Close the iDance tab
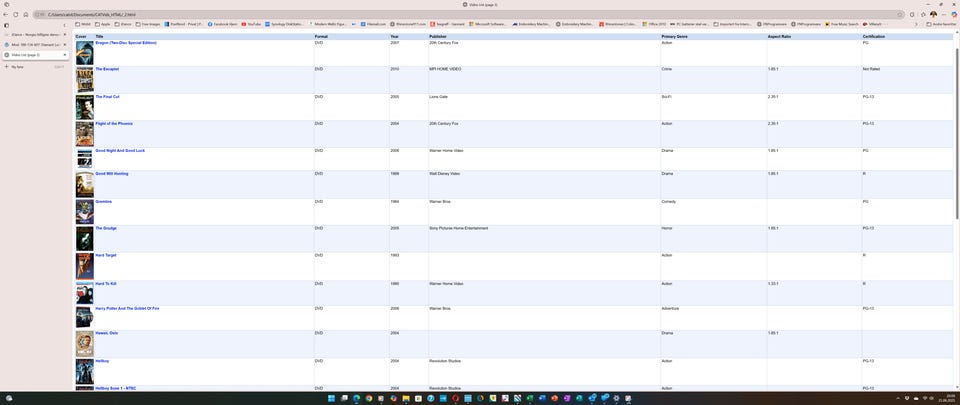This screenshot has width=960, height=405. coord(65,34)
